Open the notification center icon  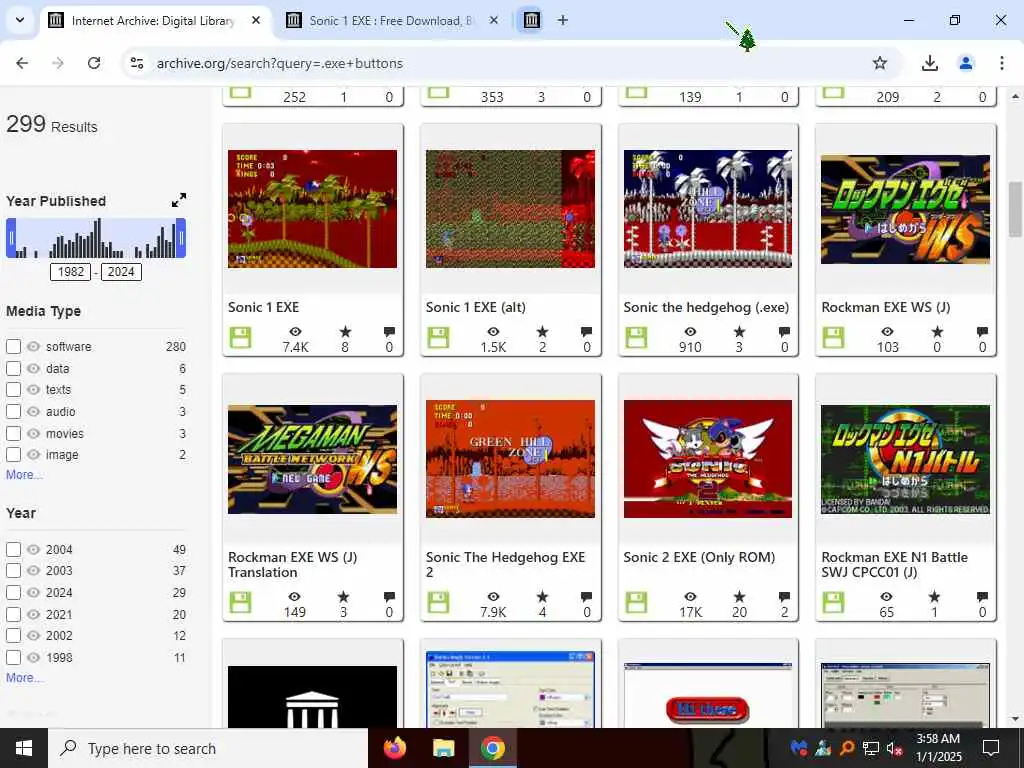tap(991, 748)
